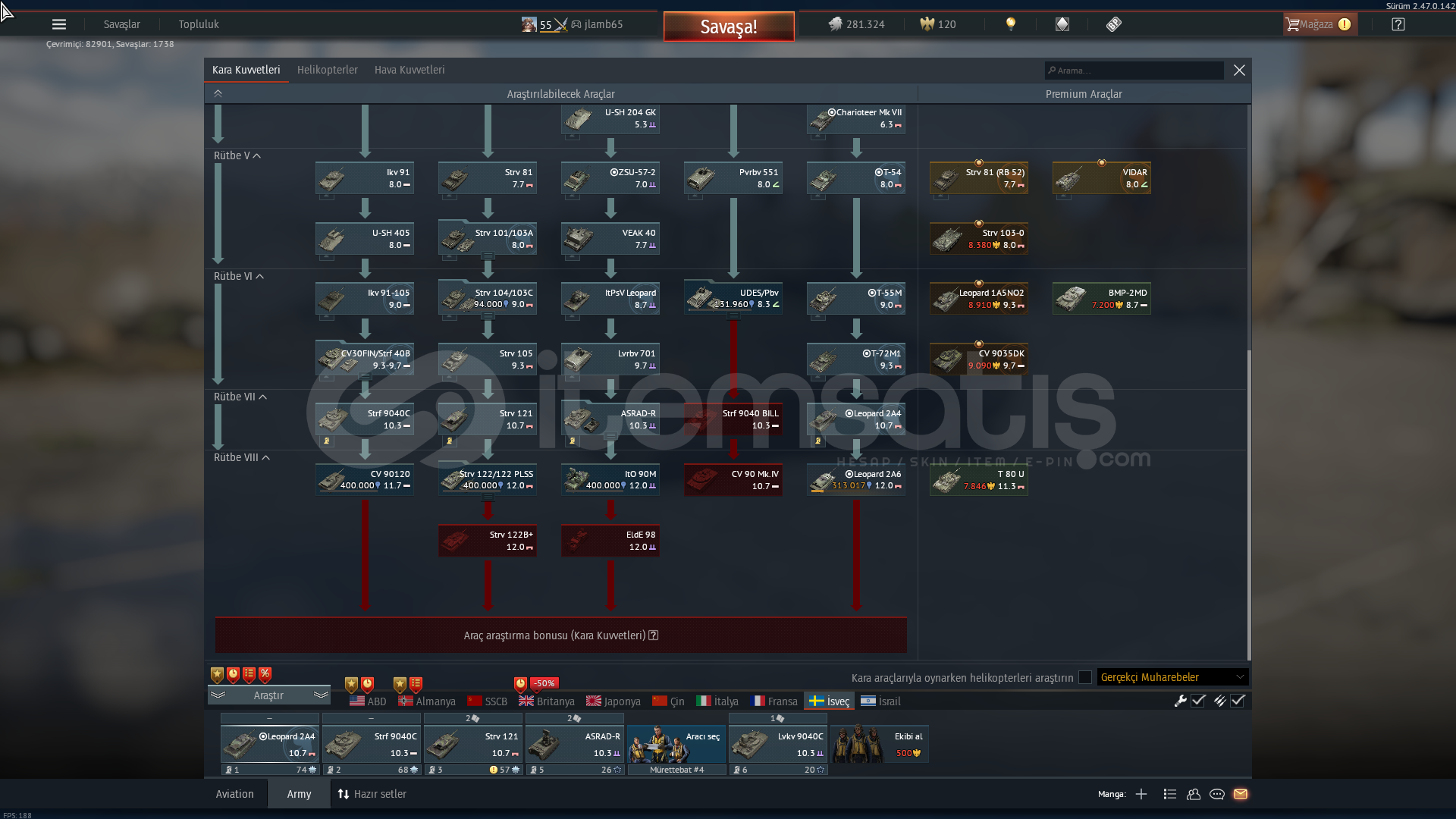Select the Strv 122B+ locked vehicle
Screen dimensions: 1456x819
488,541
